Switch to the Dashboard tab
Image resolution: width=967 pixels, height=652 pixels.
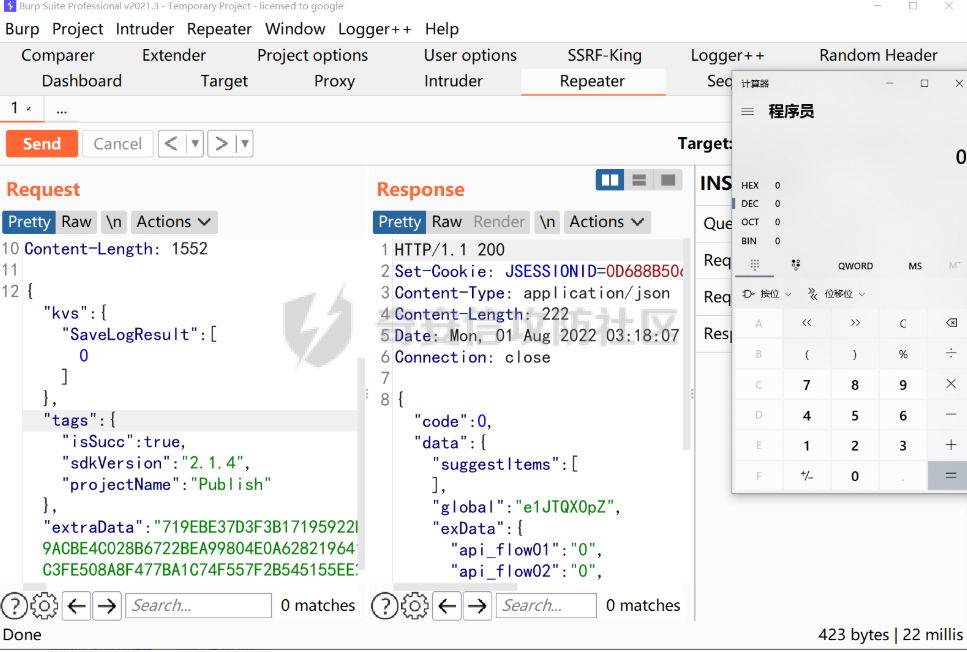82,81
